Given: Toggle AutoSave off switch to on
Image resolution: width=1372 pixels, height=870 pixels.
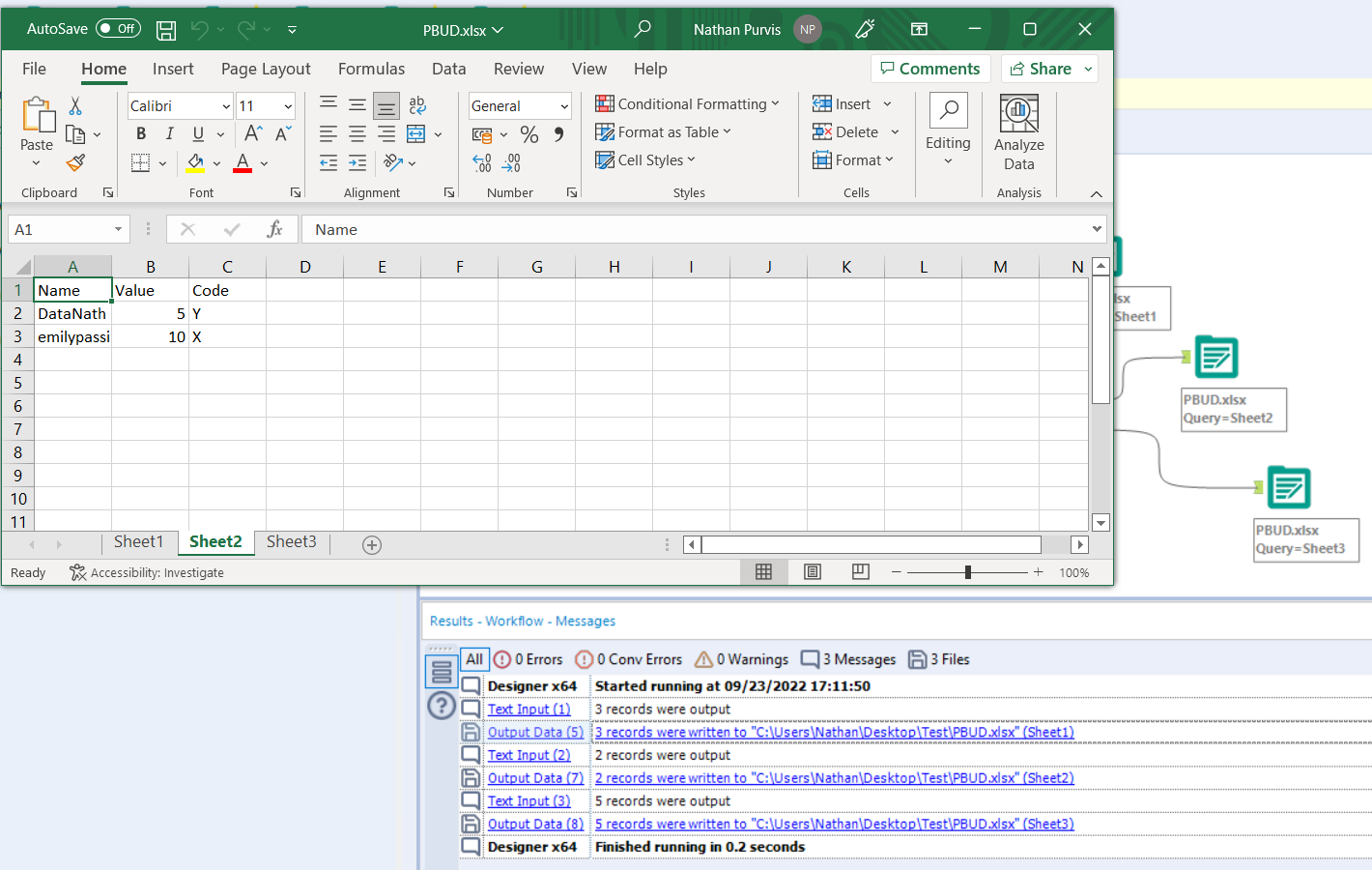Looking at the screenshot, I should 118,29.
